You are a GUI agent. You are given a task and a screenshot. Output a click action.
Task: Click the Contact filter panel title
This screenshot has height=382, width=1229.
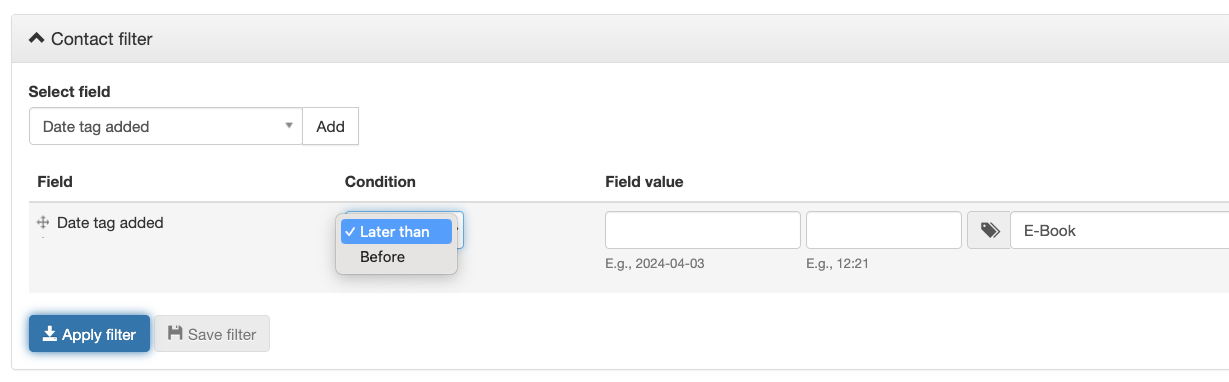[102, 39]
